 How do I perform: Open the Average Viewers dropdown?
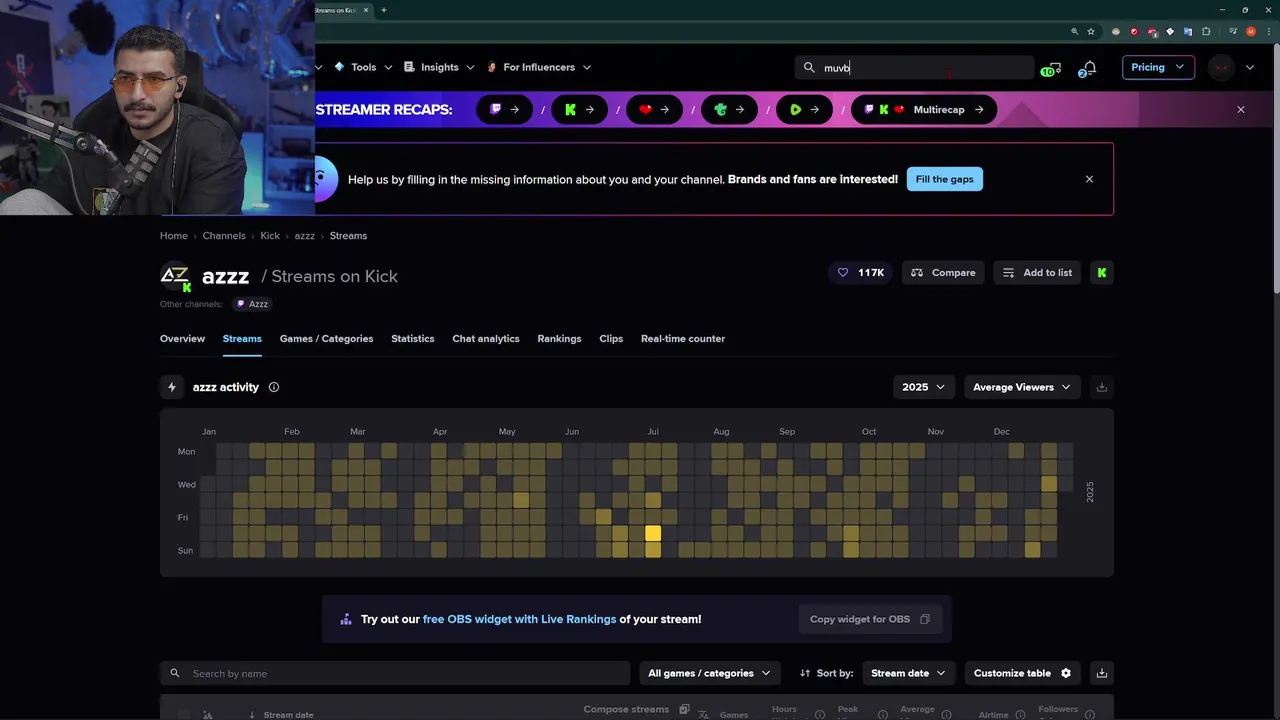tap(1022, 387)
